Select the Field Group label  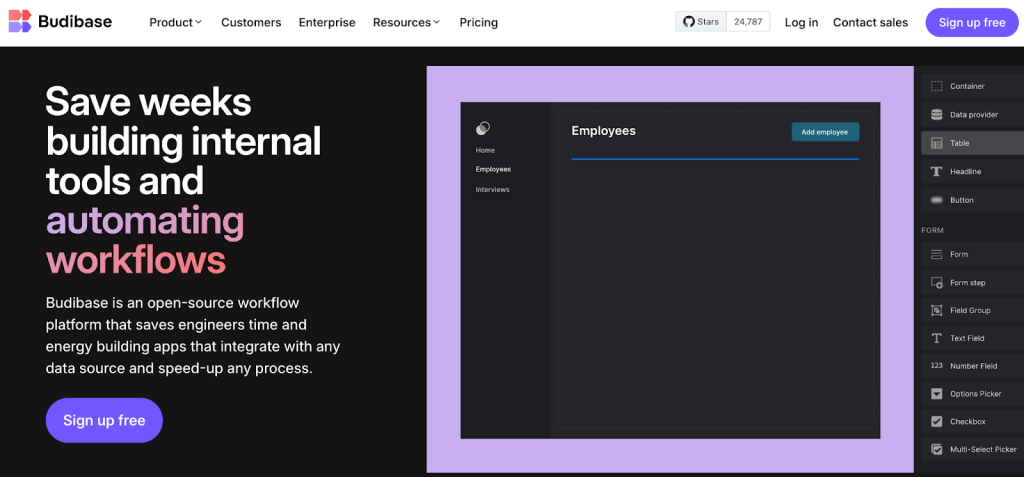pos(970,310)
